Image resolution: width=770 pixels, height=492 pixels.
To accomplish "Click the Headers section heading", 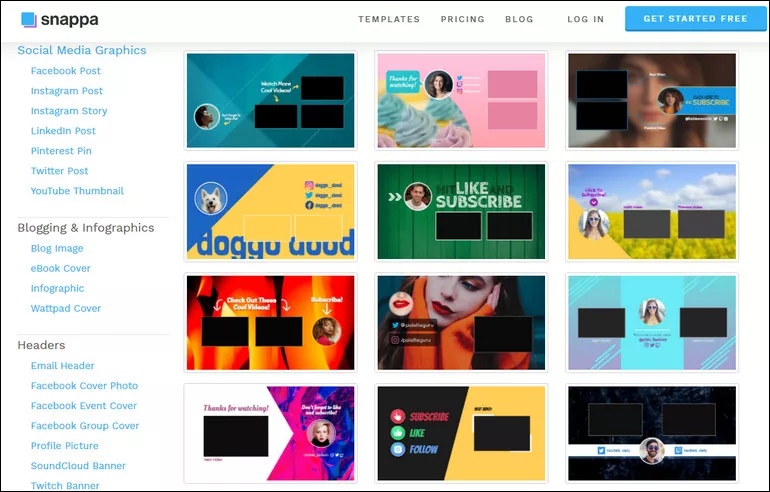I will point(41,345).
